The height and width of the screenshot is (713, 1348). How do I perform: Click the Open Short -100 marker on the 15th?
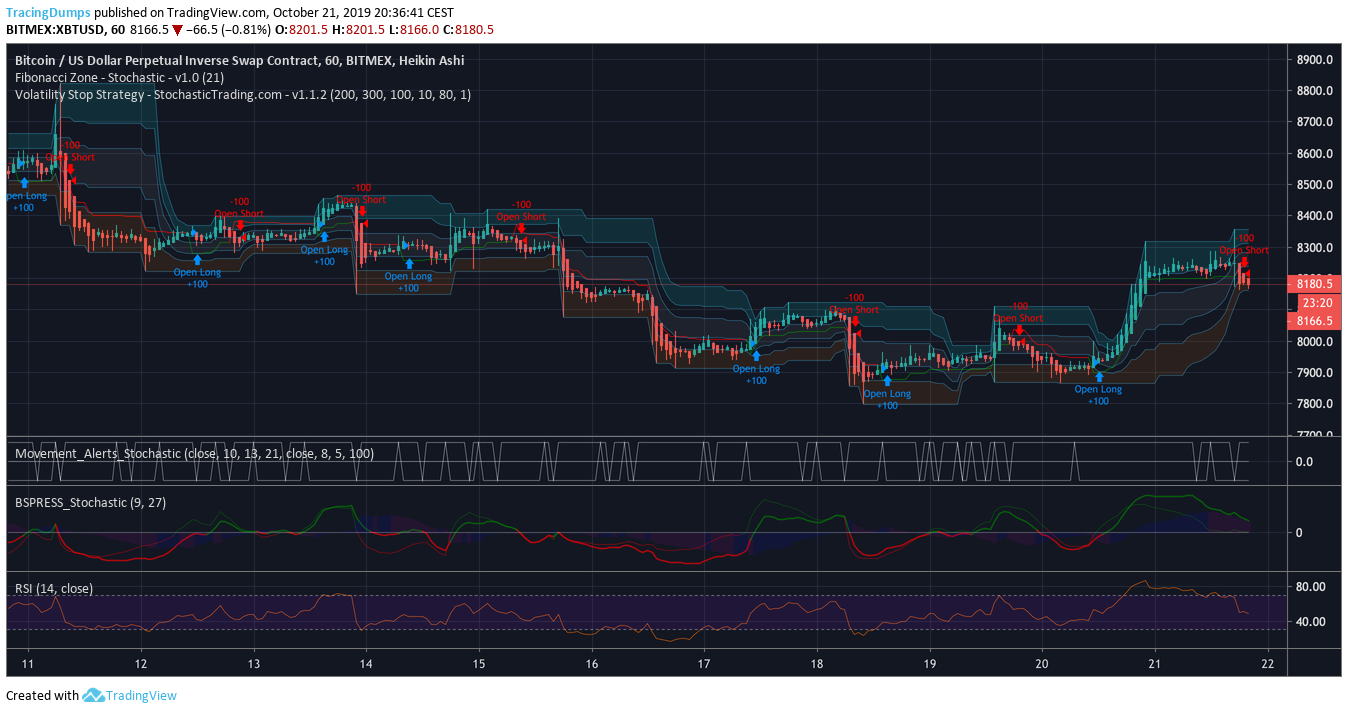point(521,216)
